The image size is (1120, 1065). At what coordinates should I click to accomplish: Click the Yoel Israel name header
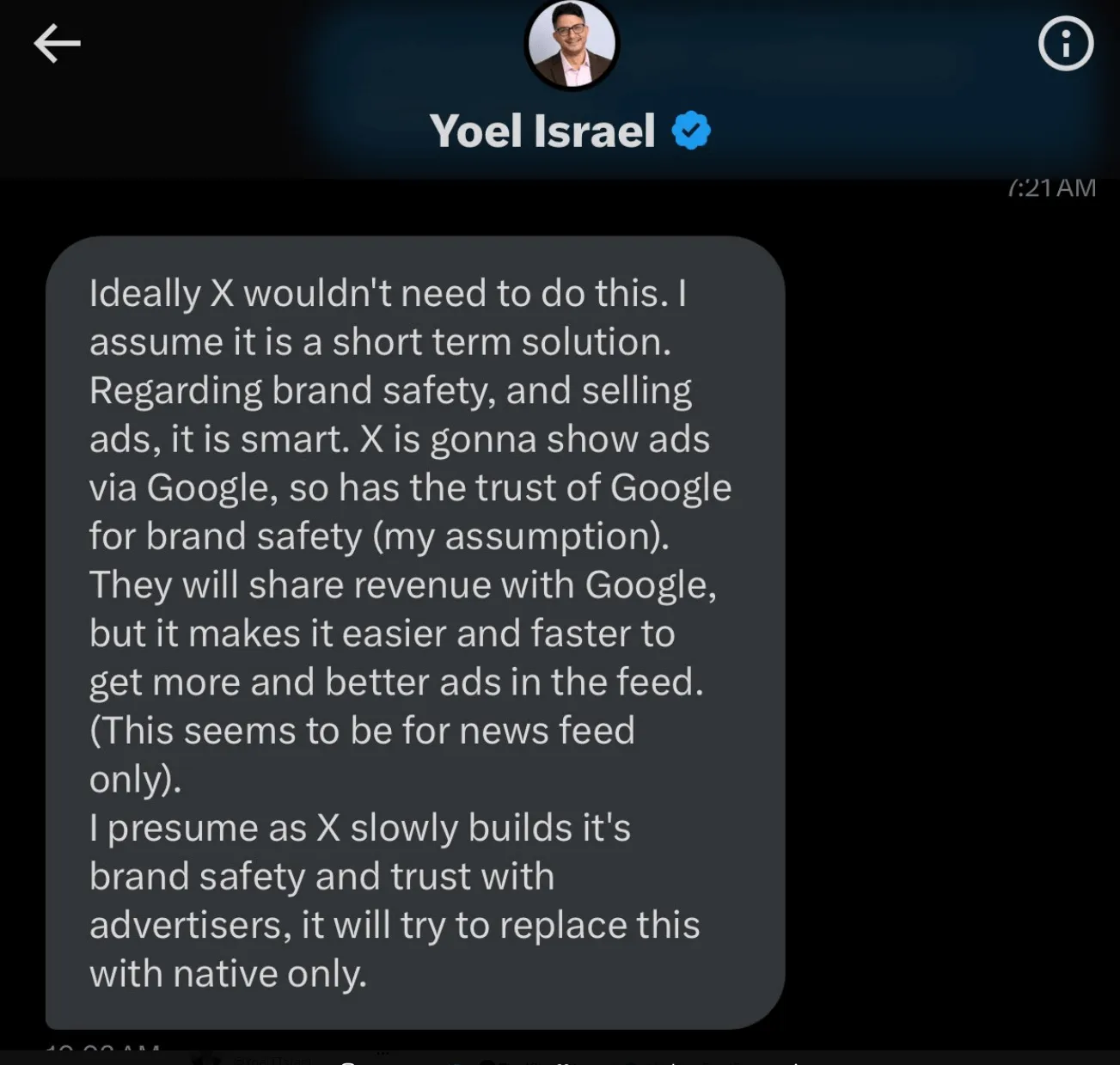click(x=542, y=132)
